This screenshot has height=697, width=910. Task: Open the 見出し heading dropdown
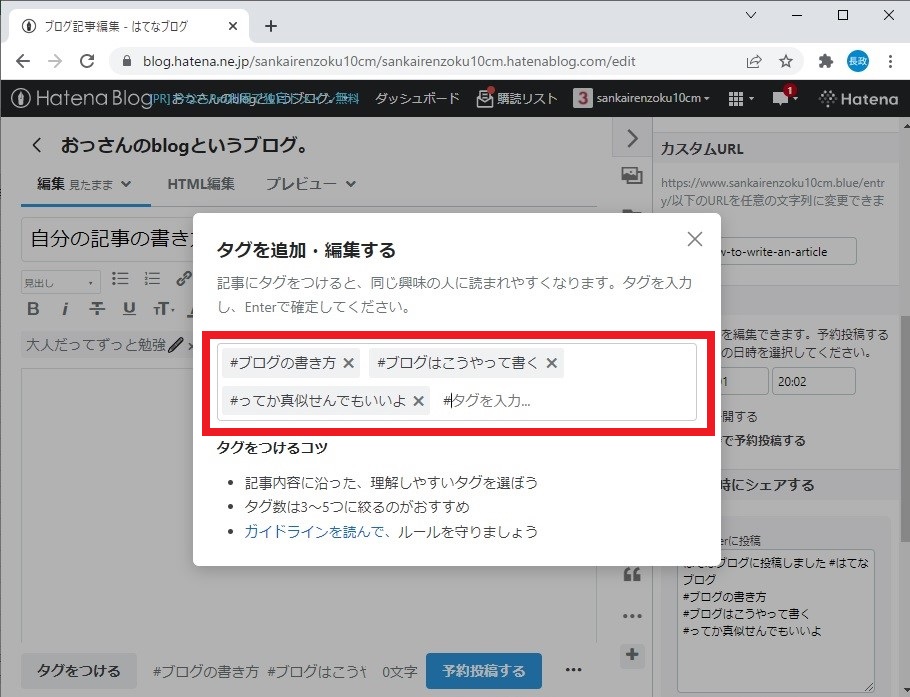[x=60, y=283]
